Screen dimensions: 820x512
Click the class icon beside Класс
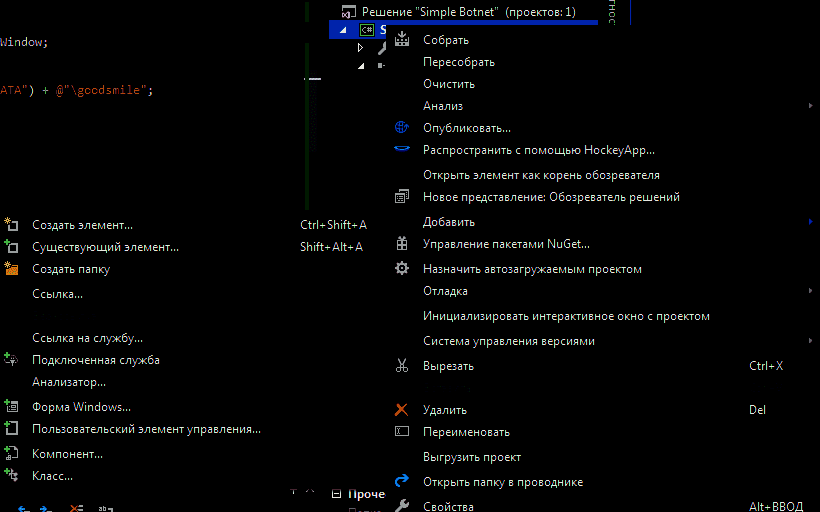(x=11, y=475)
